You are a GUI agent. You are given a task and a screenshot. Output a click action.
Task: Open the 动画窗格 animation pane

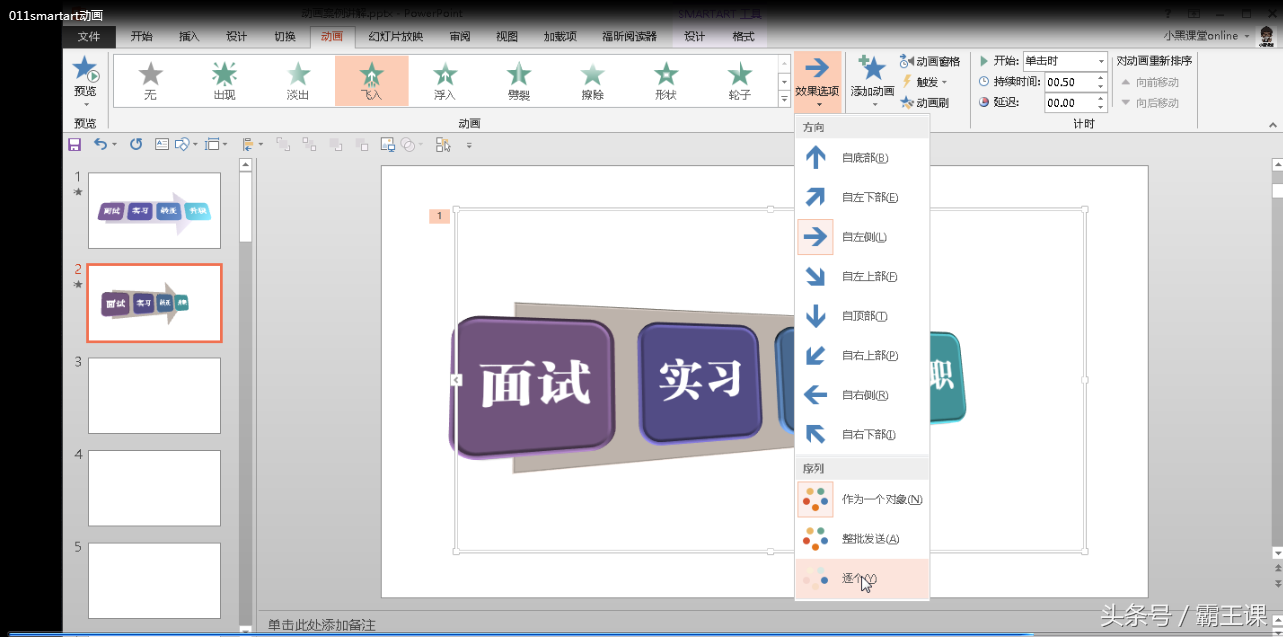pyautogui.click(x=930, y=62)
